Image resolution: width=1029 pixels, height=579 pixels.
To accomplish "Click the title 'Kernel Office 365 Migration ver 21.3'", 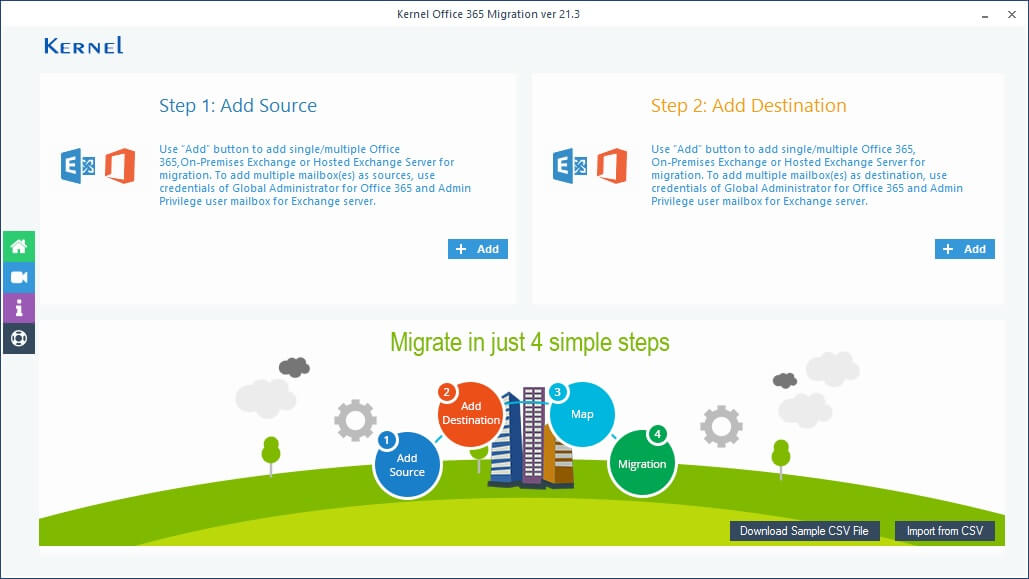I will tap(488, 14).
